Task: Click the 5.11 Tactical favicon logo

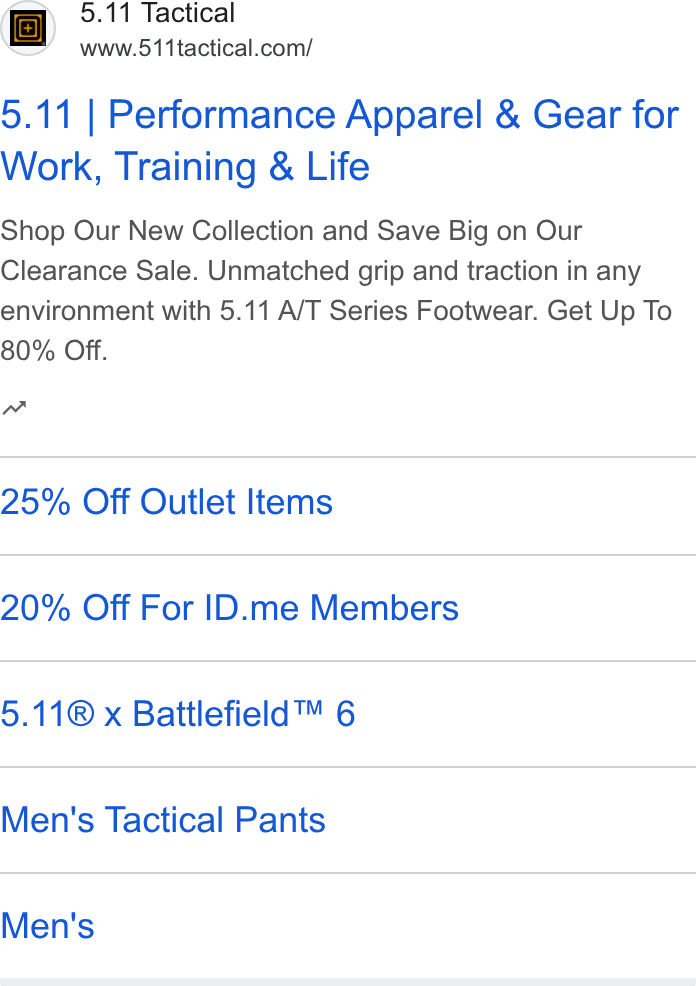Action: tap(28, 28)
